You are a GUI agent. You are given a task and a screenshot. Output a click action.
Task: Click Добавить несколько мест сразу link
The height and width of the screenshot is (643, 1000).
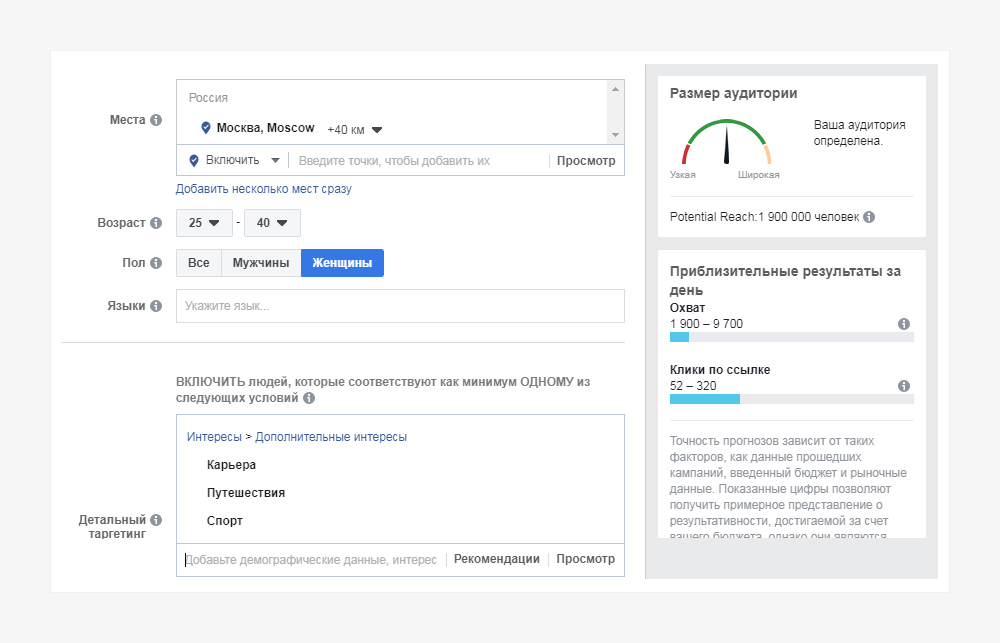[264, 189]
